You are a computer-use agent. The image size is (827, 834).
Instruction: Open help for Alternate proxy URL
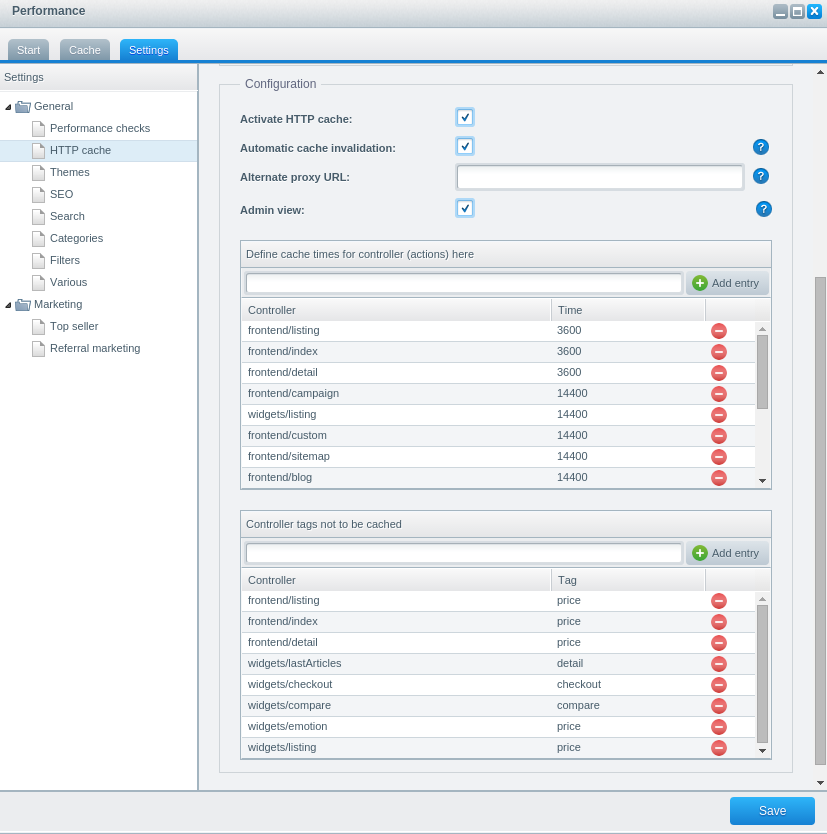[x=761, y=177]
